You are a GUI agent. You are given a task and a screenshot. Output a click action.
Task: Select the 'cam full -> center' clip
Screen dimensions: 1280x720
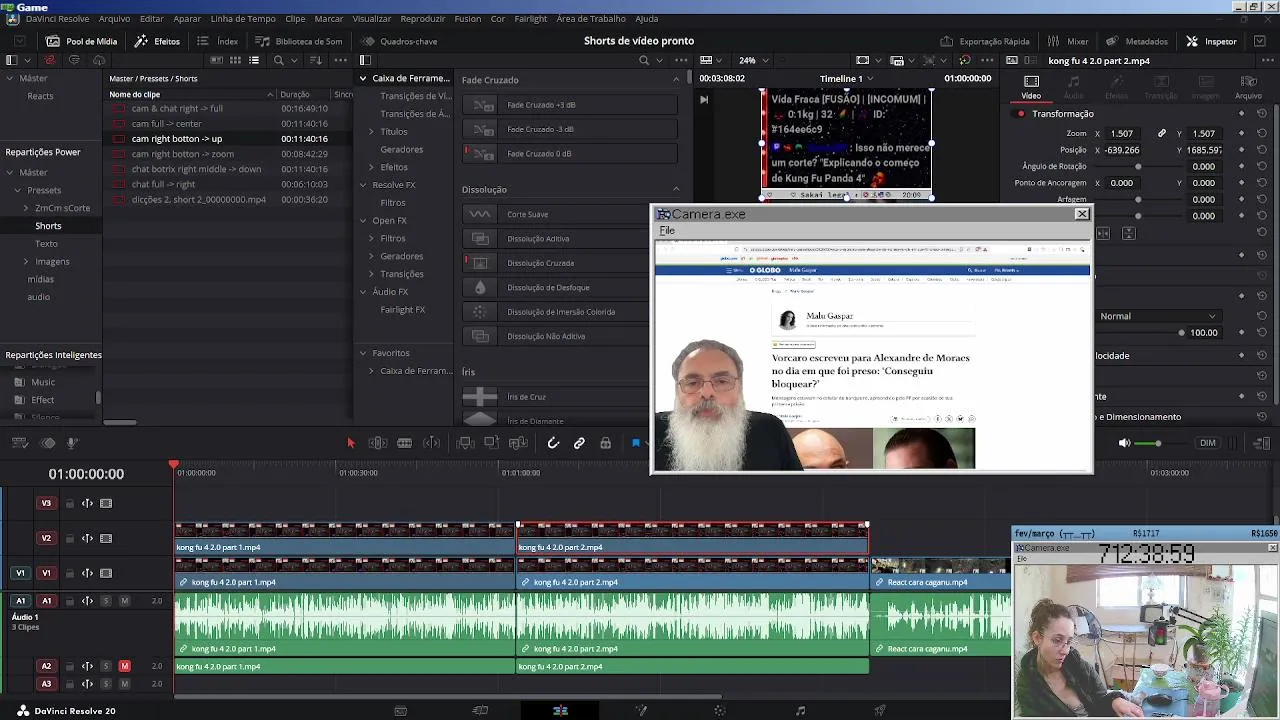[166, 124]
